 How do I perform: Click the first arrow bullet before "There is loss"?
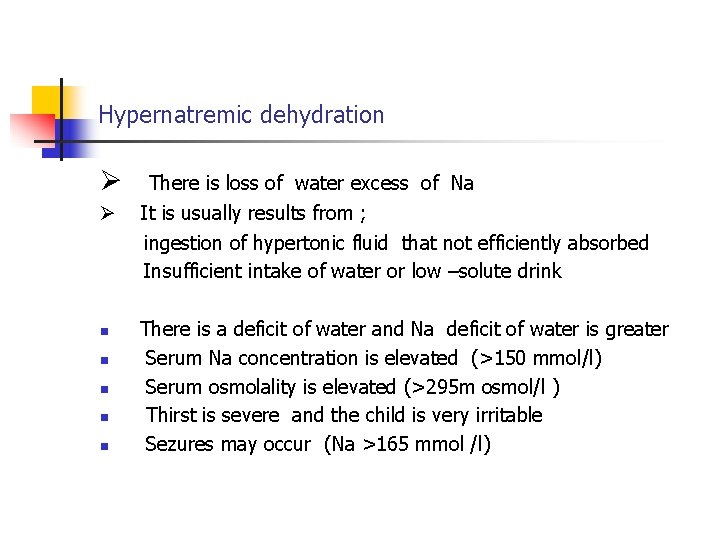click(110, 181)
